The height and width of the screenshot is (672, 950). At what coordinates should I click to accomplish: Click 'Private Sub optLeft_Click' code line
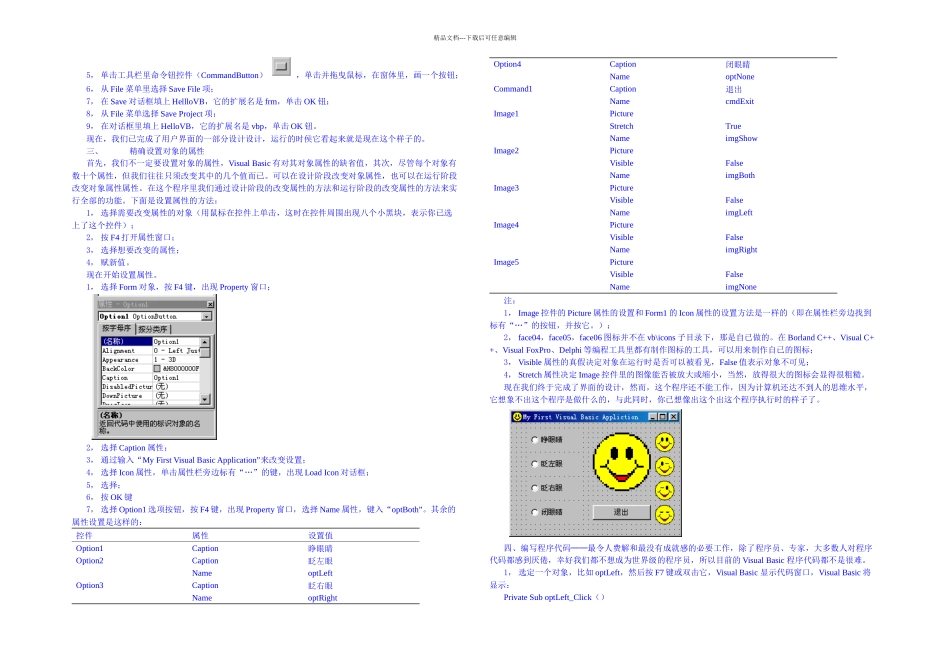point(554,597)
